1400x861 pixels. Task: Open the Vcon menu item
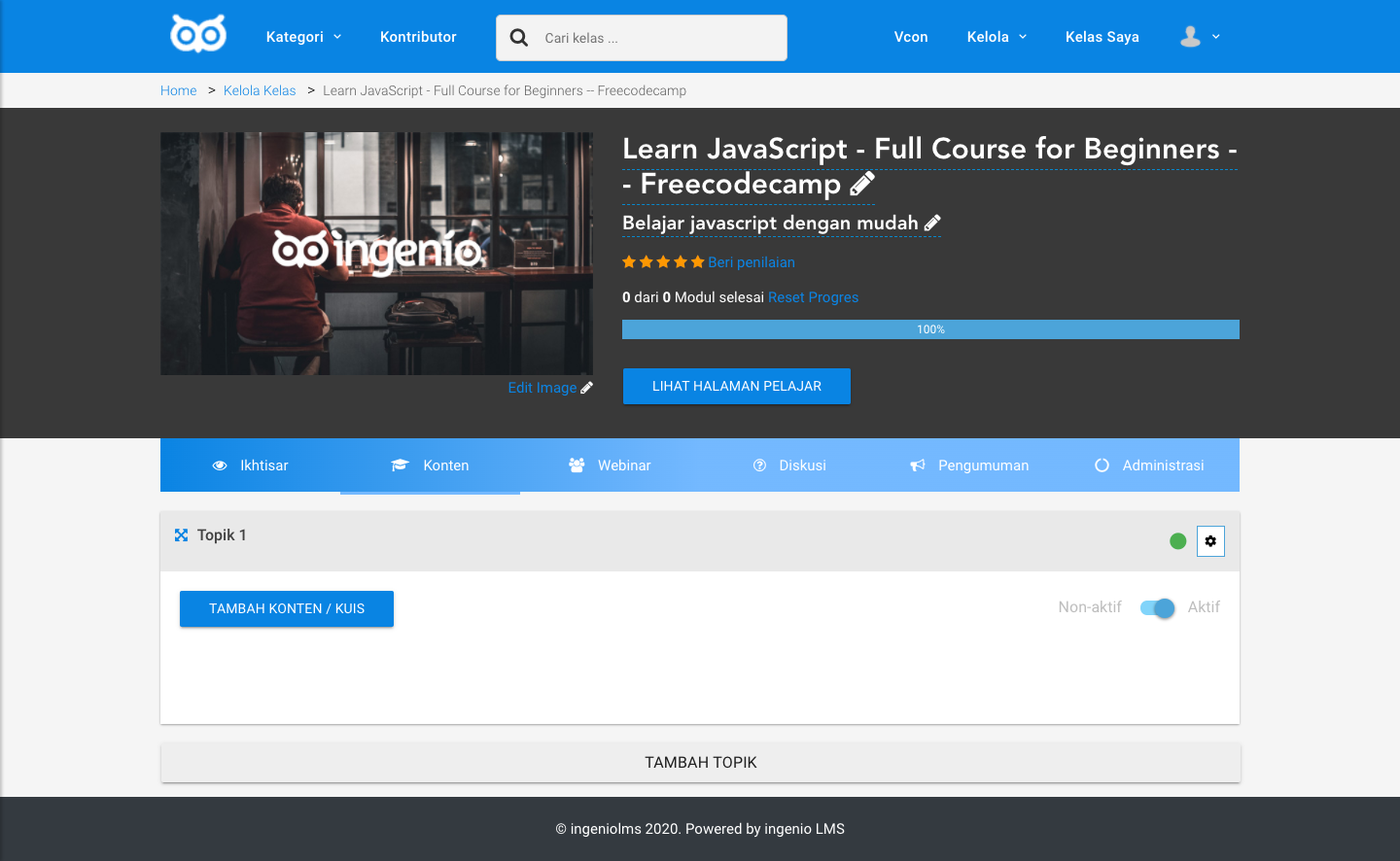pyautogui.click(x=911, y=37)
